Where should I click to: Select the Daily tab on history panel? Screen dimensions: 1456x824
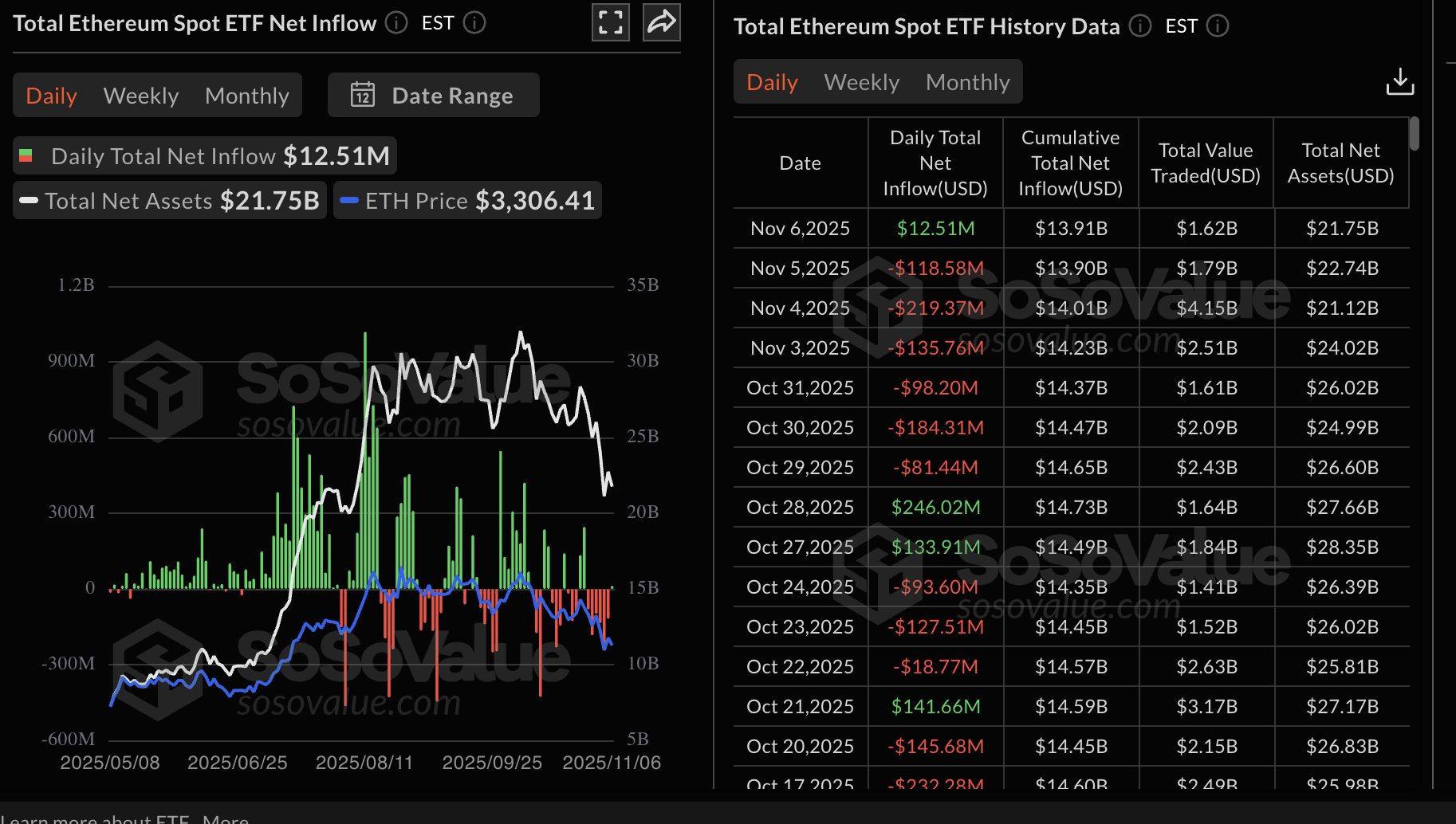[x=770, y=81]
